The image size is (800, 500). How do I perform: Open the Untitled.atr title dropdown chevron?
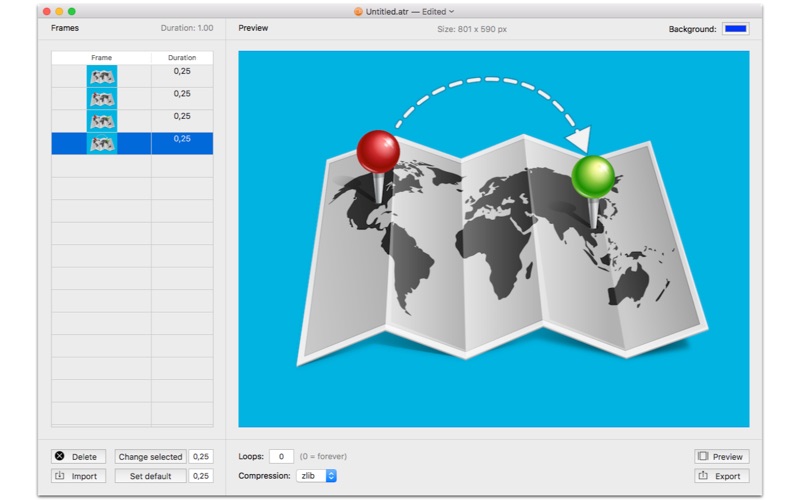click(452, 12)
